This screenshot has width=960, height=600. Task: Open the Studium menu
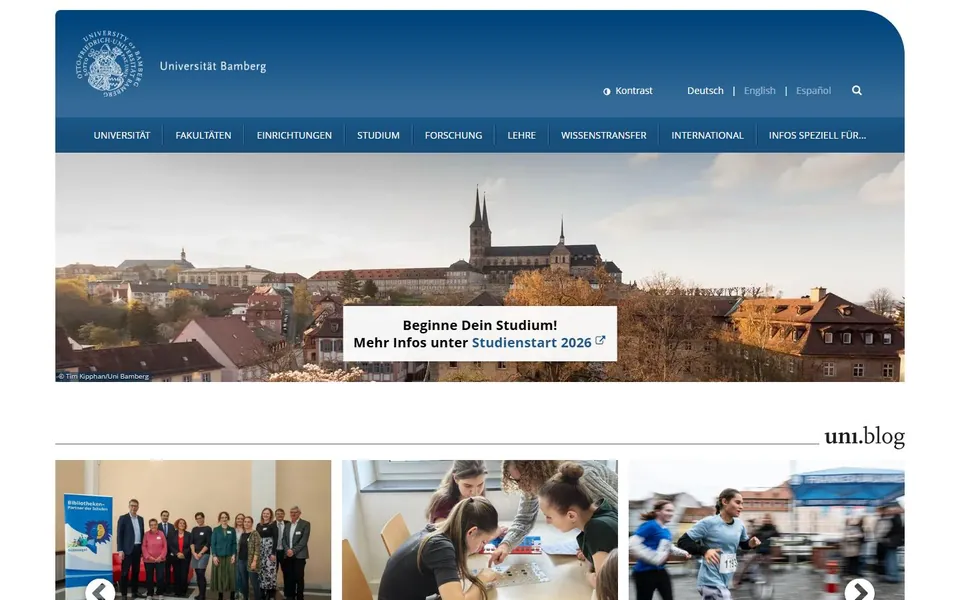(378, 135)
